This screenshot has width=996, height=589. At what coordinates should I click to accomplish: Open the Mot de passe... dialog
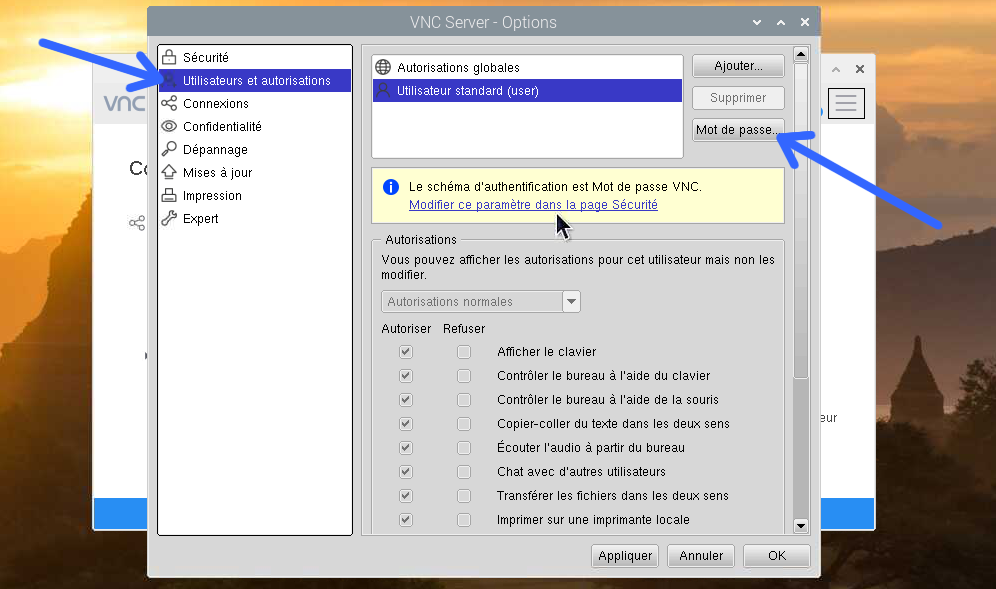point(738,130)
